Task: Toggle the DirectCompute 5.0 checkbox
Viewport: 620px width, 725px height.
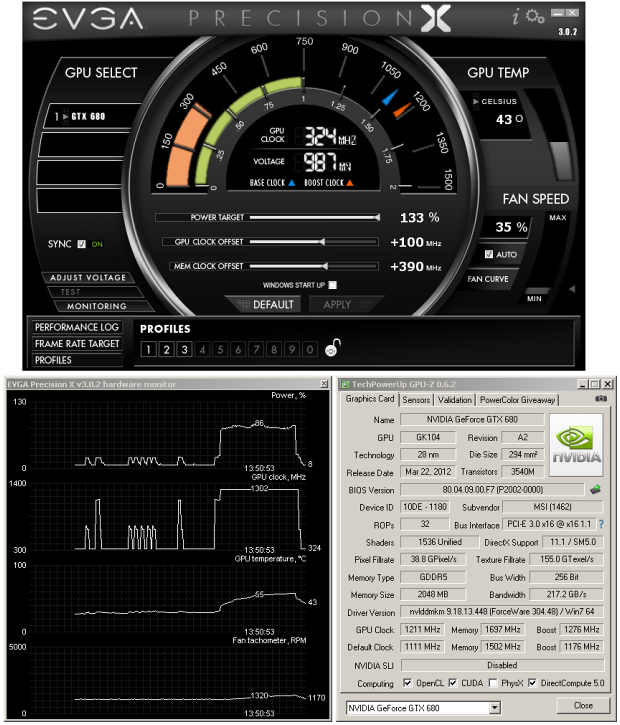Action: [x=532, y=683]
